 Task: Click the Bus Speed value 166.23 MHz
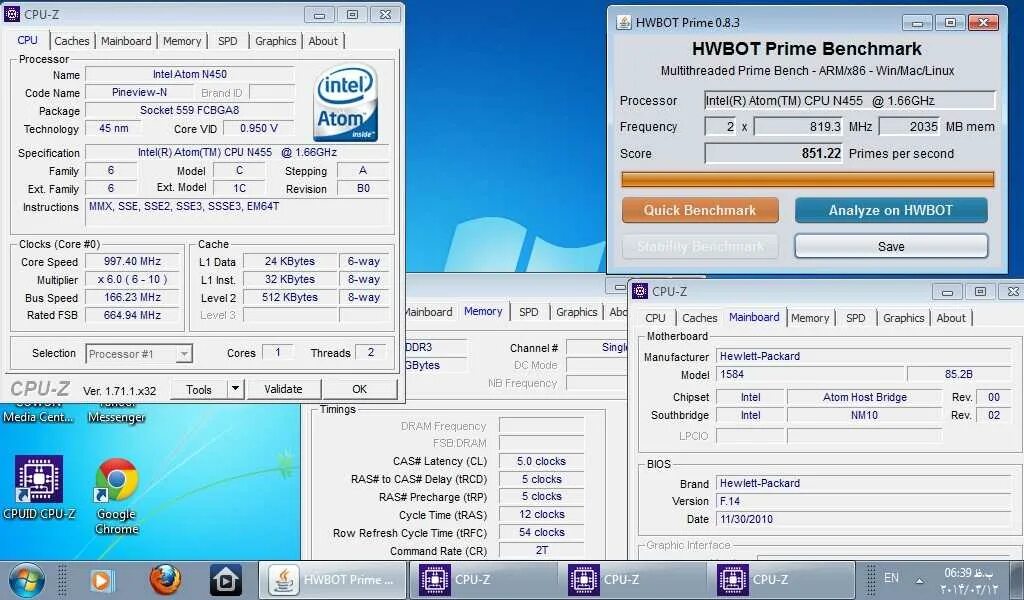click(x=133, y=297)
